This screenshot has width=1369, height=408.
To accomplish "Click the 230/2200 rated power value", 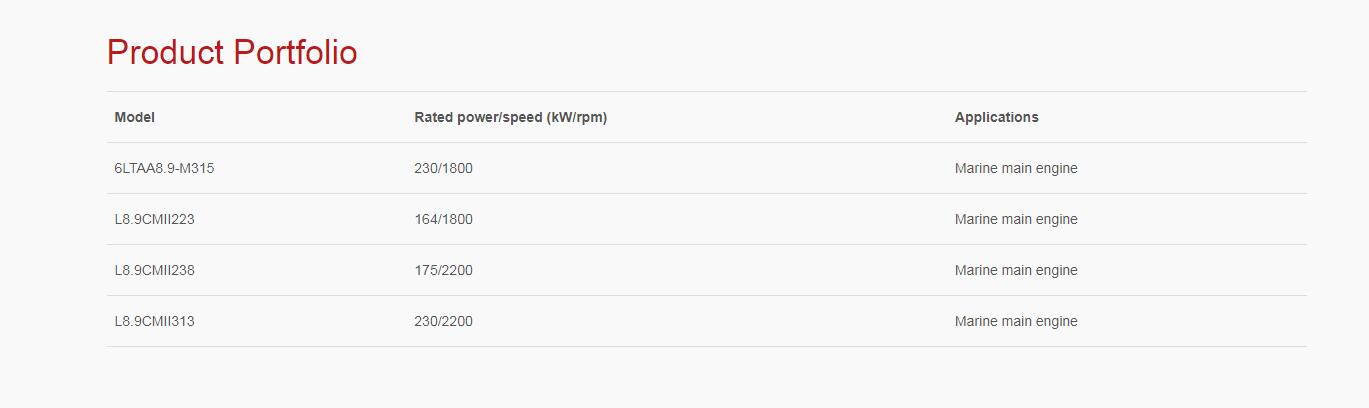I will 443,321.
